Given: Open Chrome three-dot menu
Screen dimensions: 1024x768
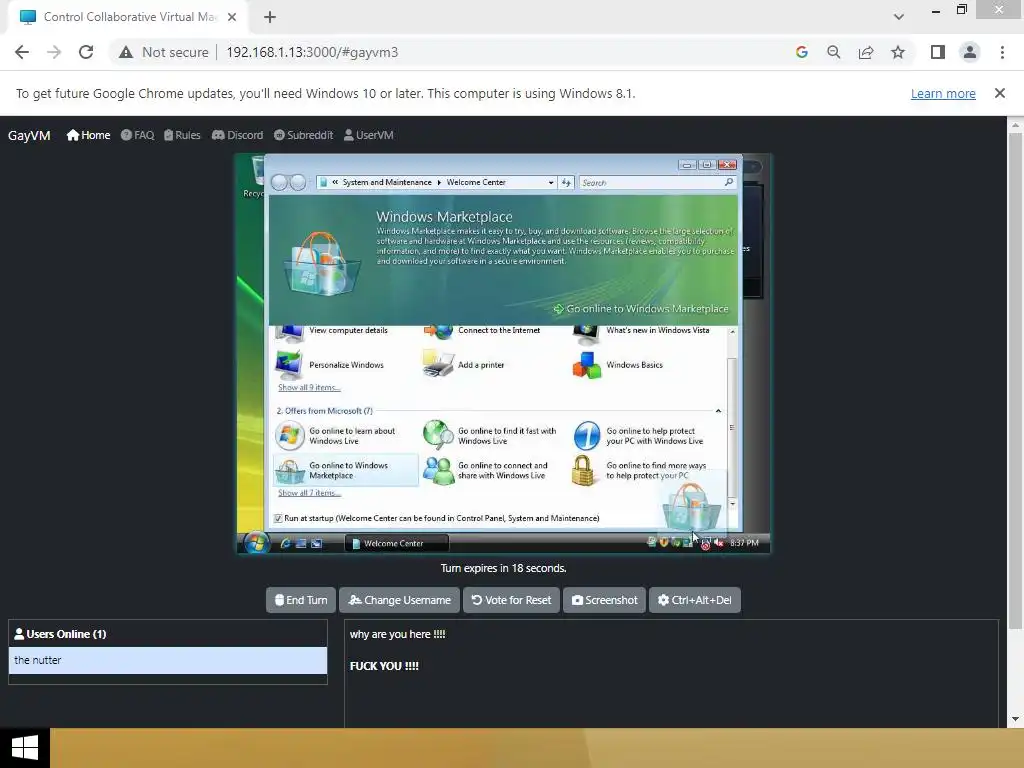Looking at the screenshot, I should click(x=1002, y=52).
